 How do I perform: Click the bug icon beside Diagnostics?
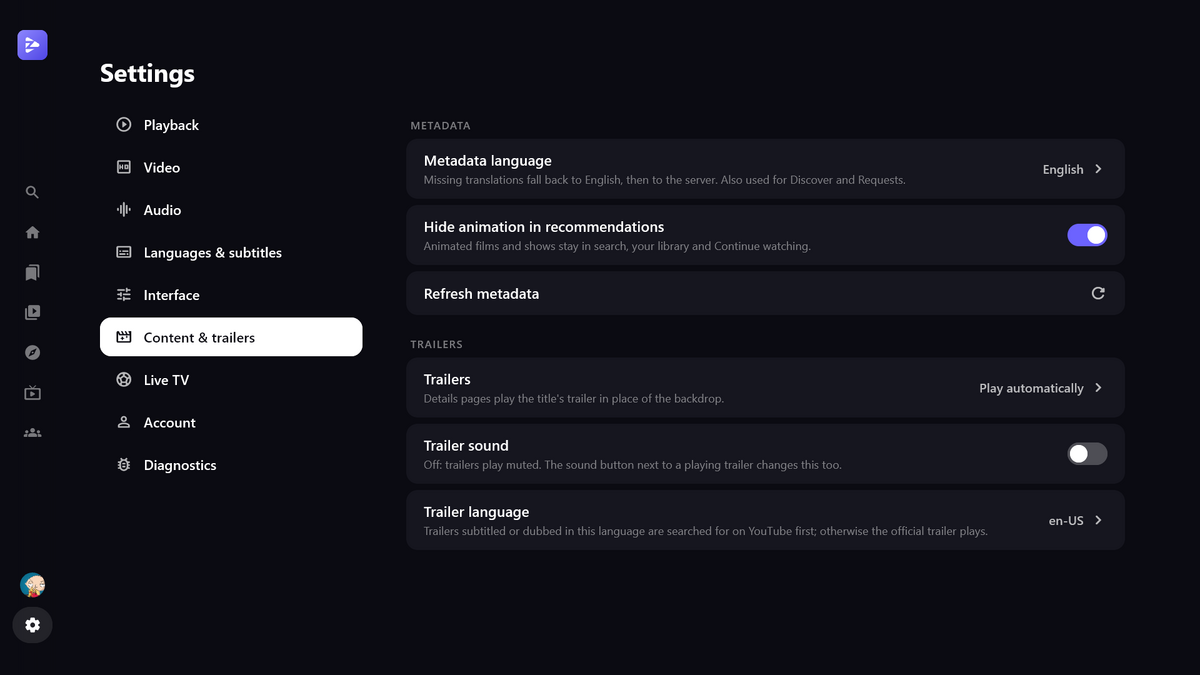(124, 465)
